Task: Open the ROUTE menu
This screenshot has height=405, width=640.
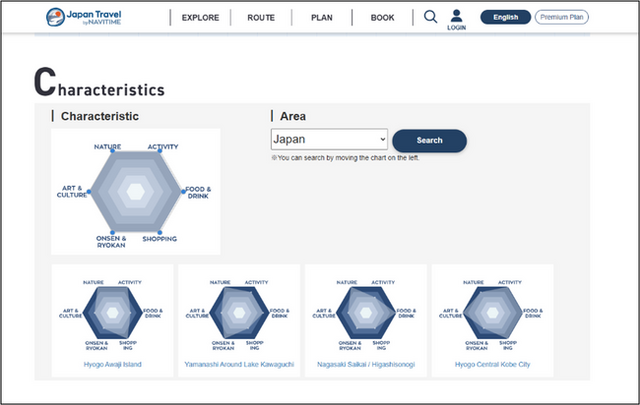Action: [x=261, y=18]
